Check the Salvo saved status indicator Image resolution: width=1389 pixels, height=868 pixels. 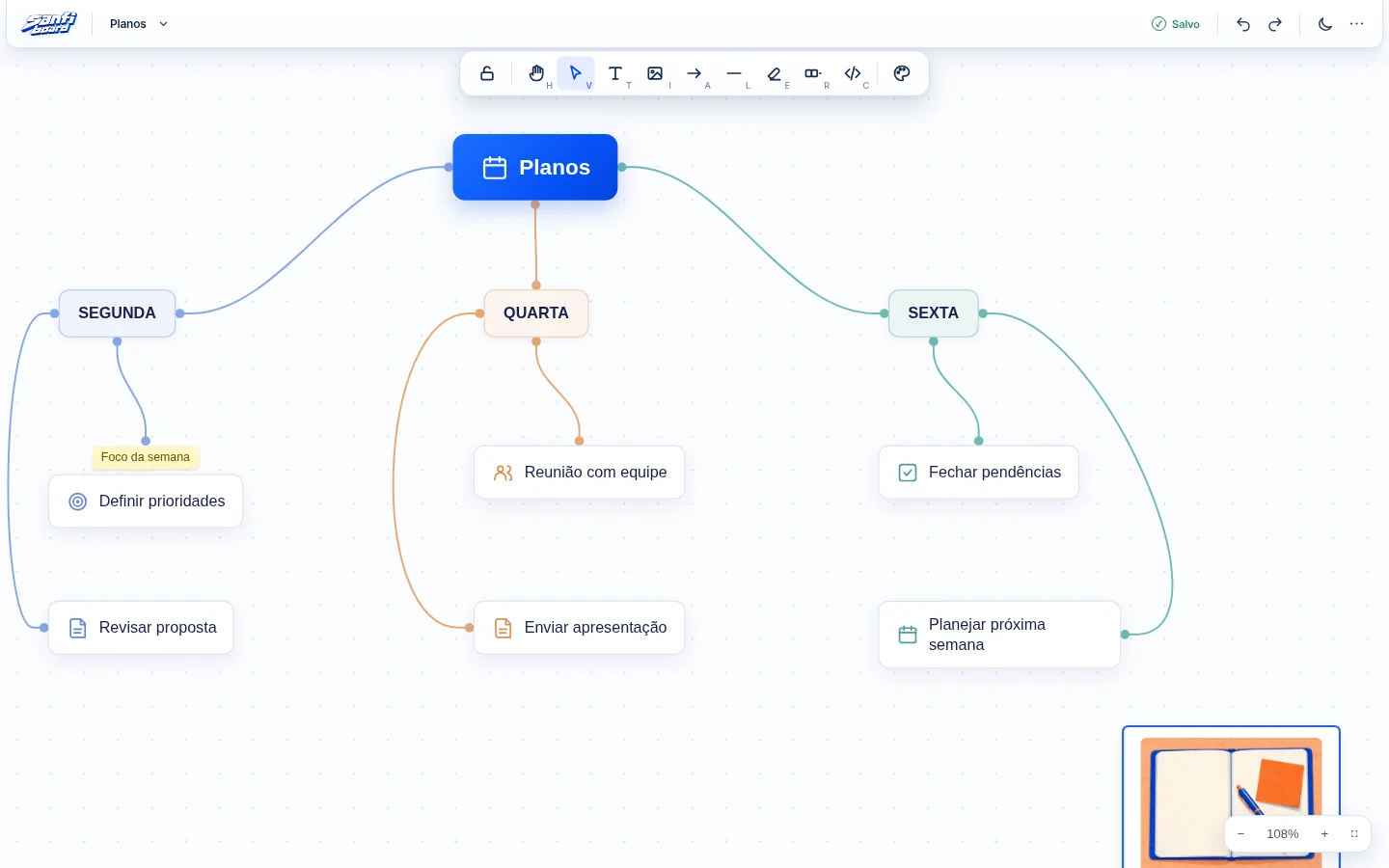click(1176, 24)
